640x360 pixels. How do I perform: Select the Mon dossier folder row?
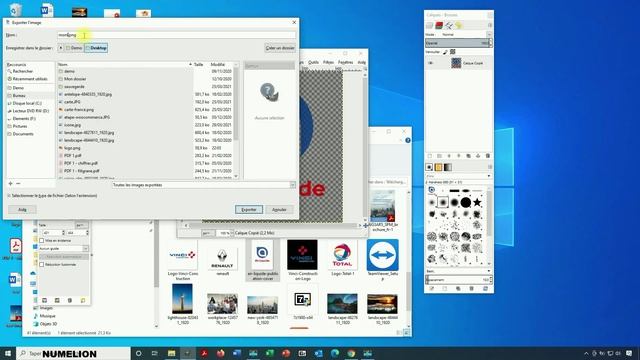click(145, 79)
